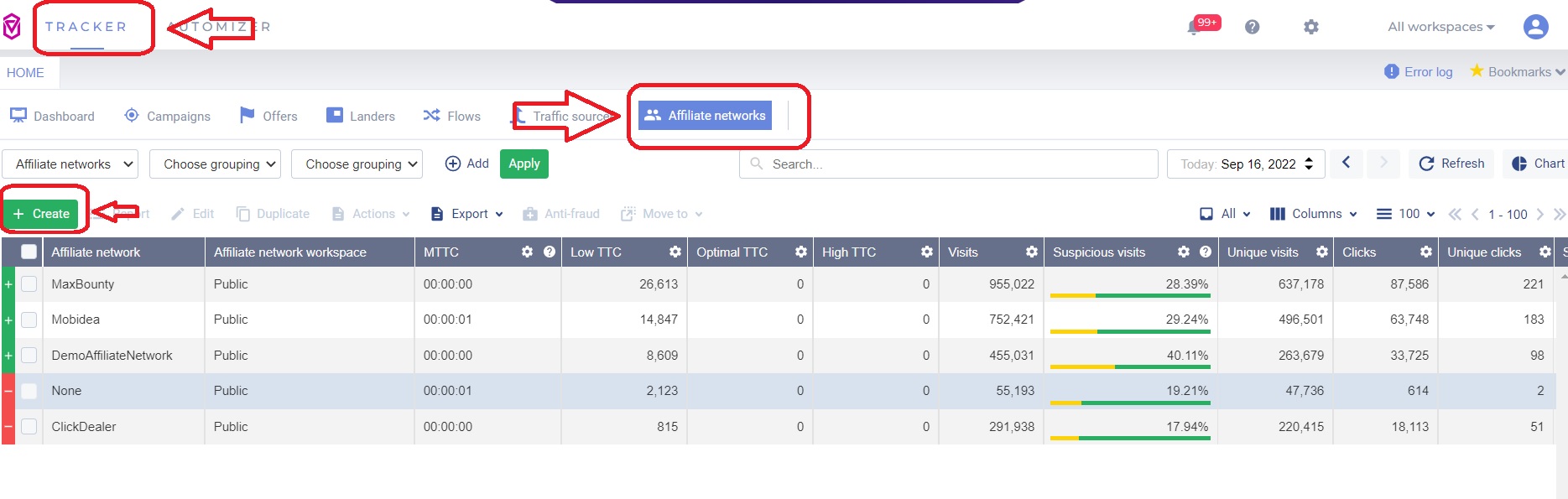Open the settings gear in the top header

point(1311,27)
